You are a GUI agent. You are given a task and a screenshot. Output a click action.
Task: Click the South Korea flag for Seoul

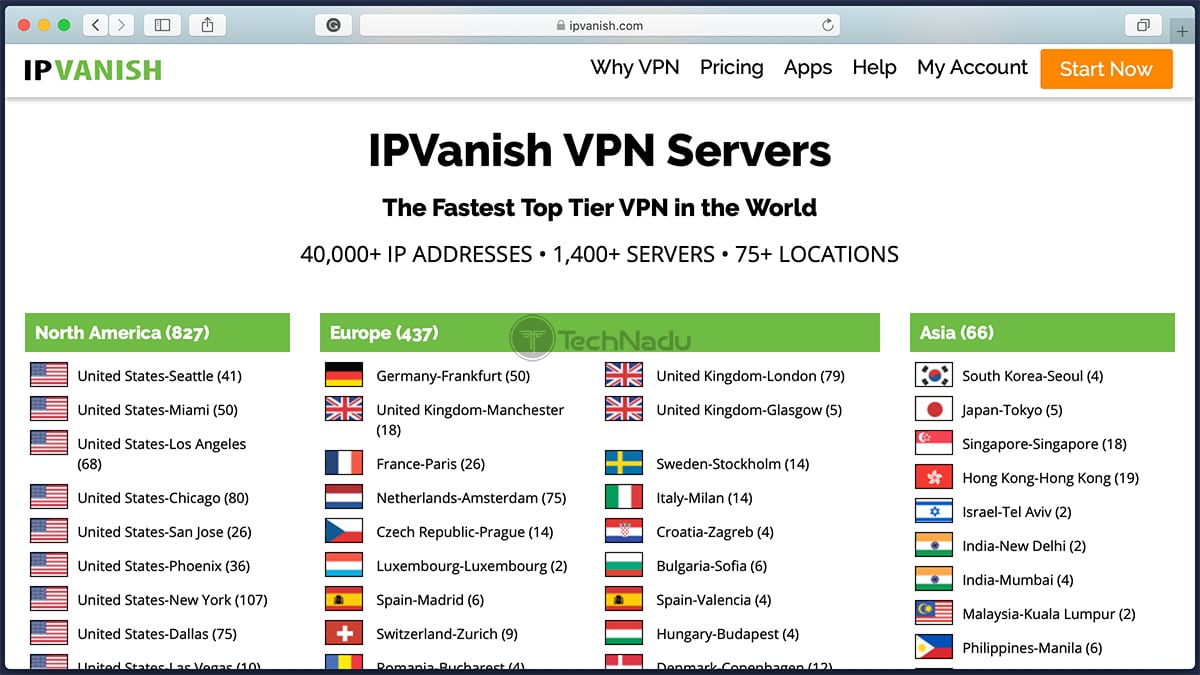(x=934, y=376)
